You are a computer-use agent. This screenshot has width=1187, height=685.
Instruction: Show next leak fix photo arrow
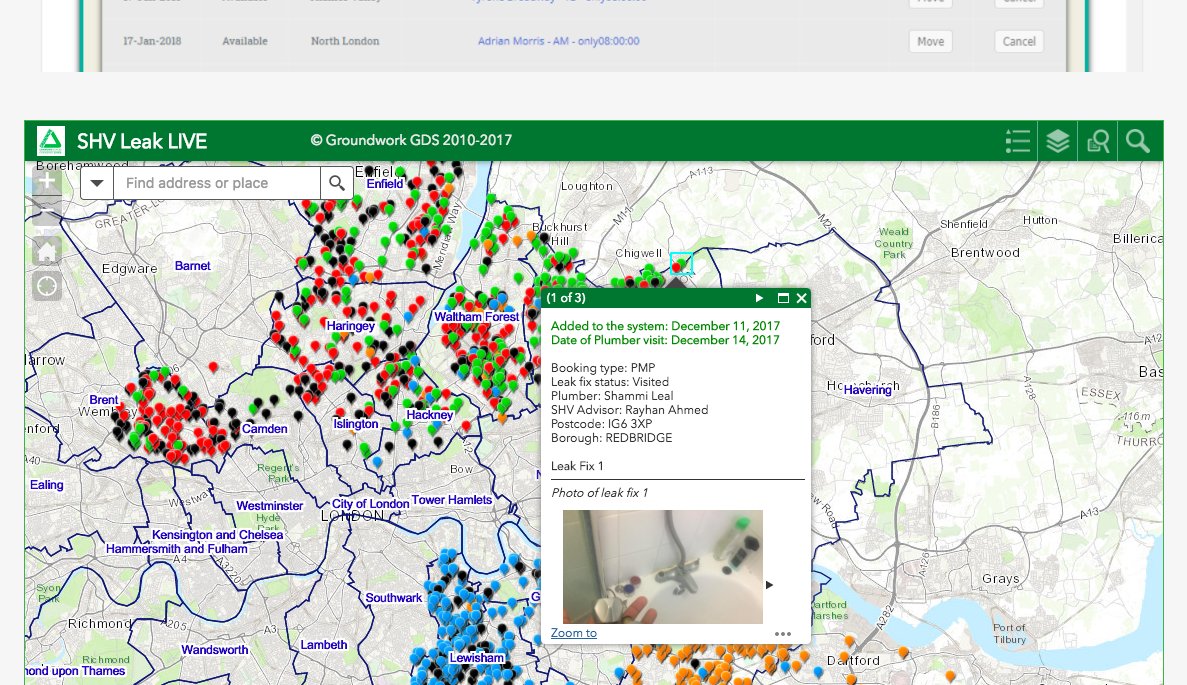tap(769, 585)
